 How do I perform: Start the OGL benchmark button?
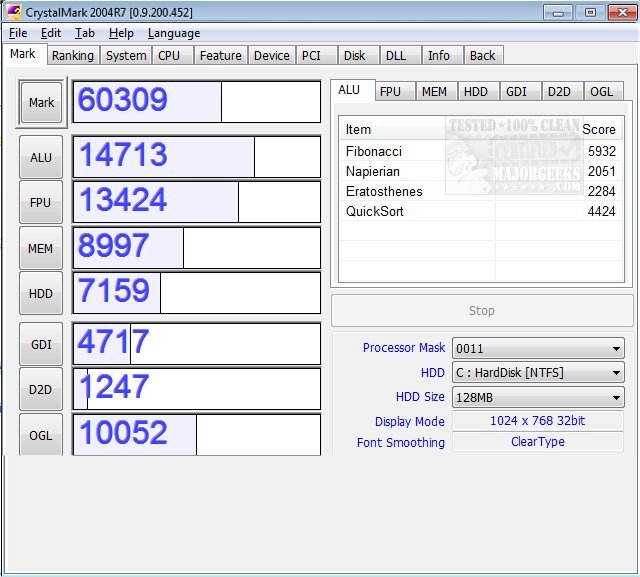coord(41,434)
